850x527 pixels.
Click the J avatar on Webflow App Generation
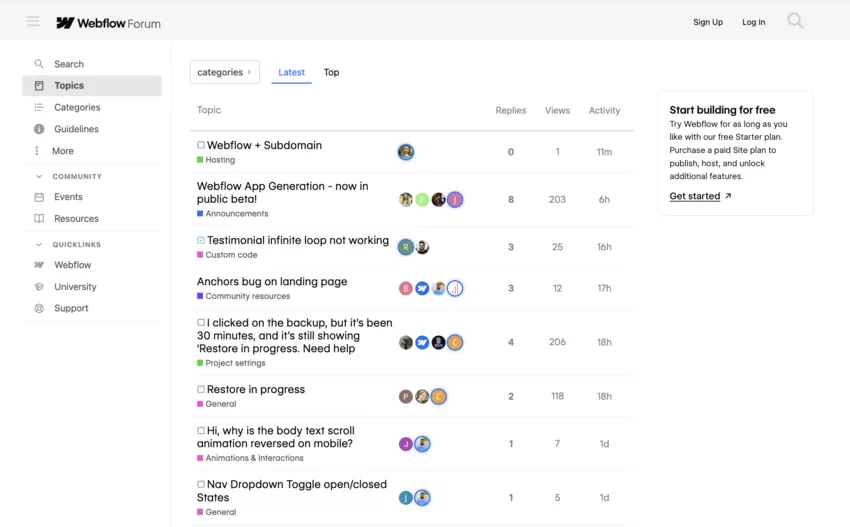click(x=455, y=200)
